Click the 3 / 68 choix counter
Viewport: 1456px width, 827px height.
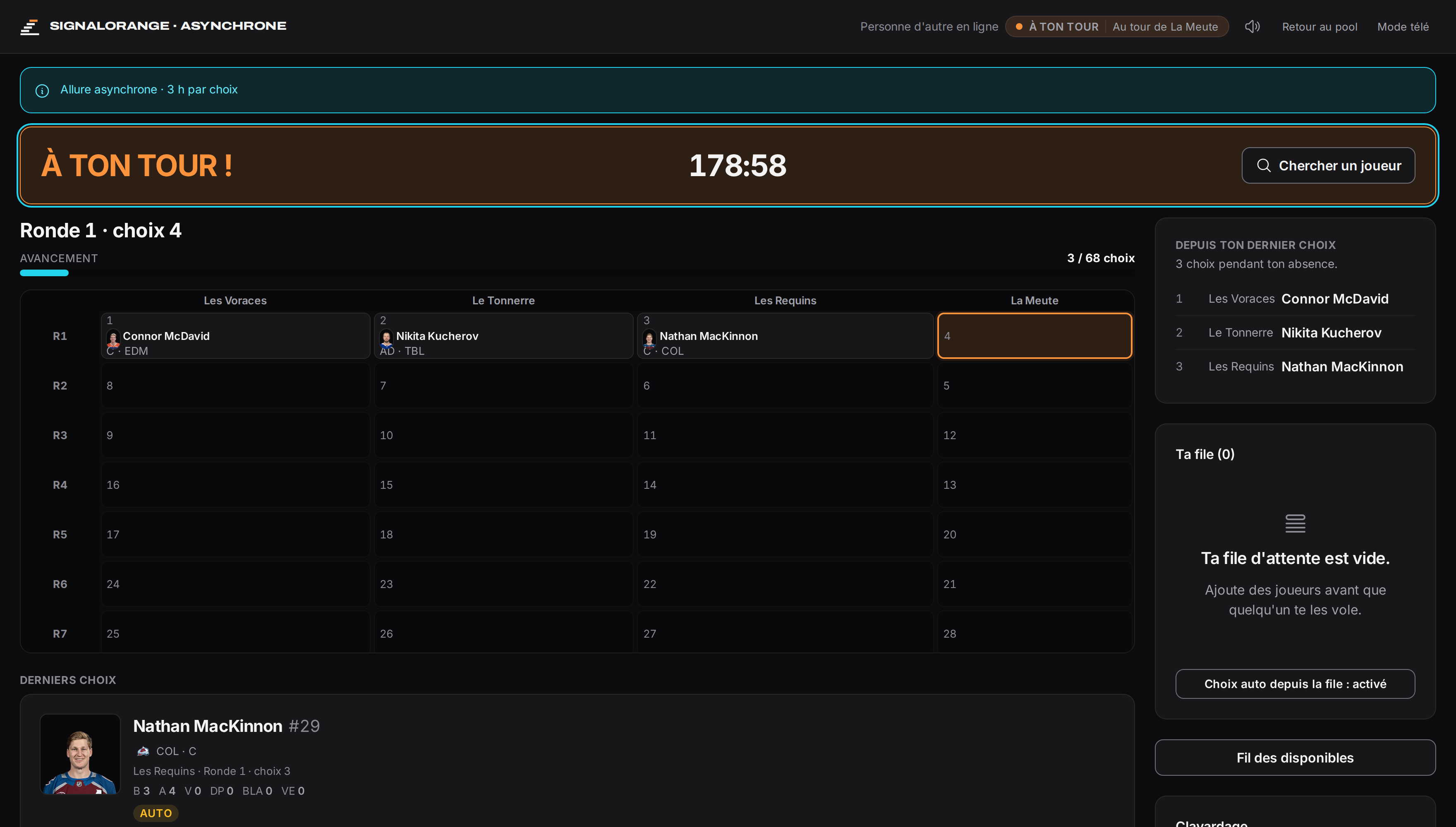pos(1100,258)
